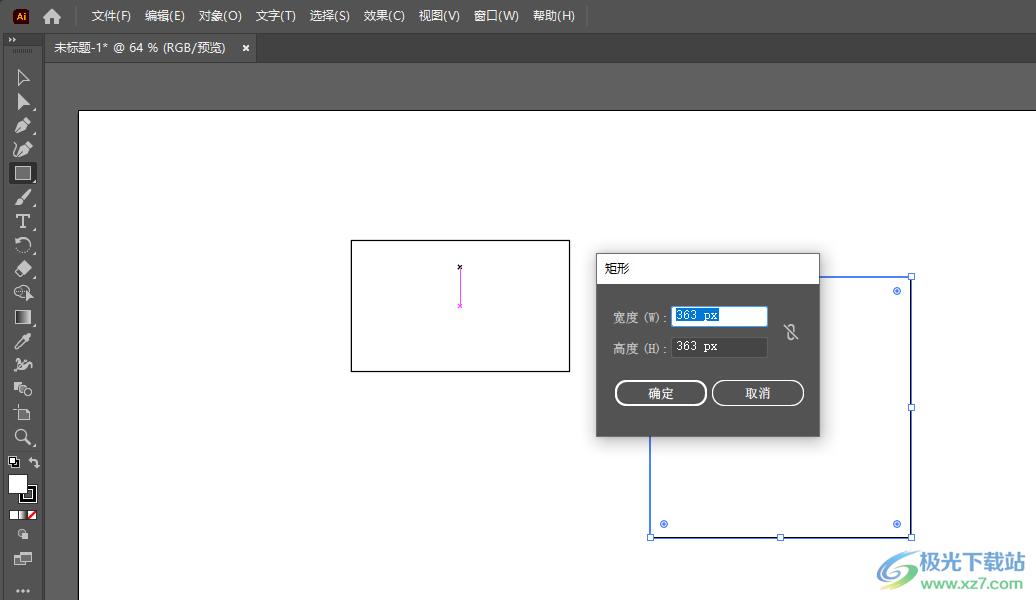Click top-right live corner widget
The image size is (1036, 600).
click(897, 291)
